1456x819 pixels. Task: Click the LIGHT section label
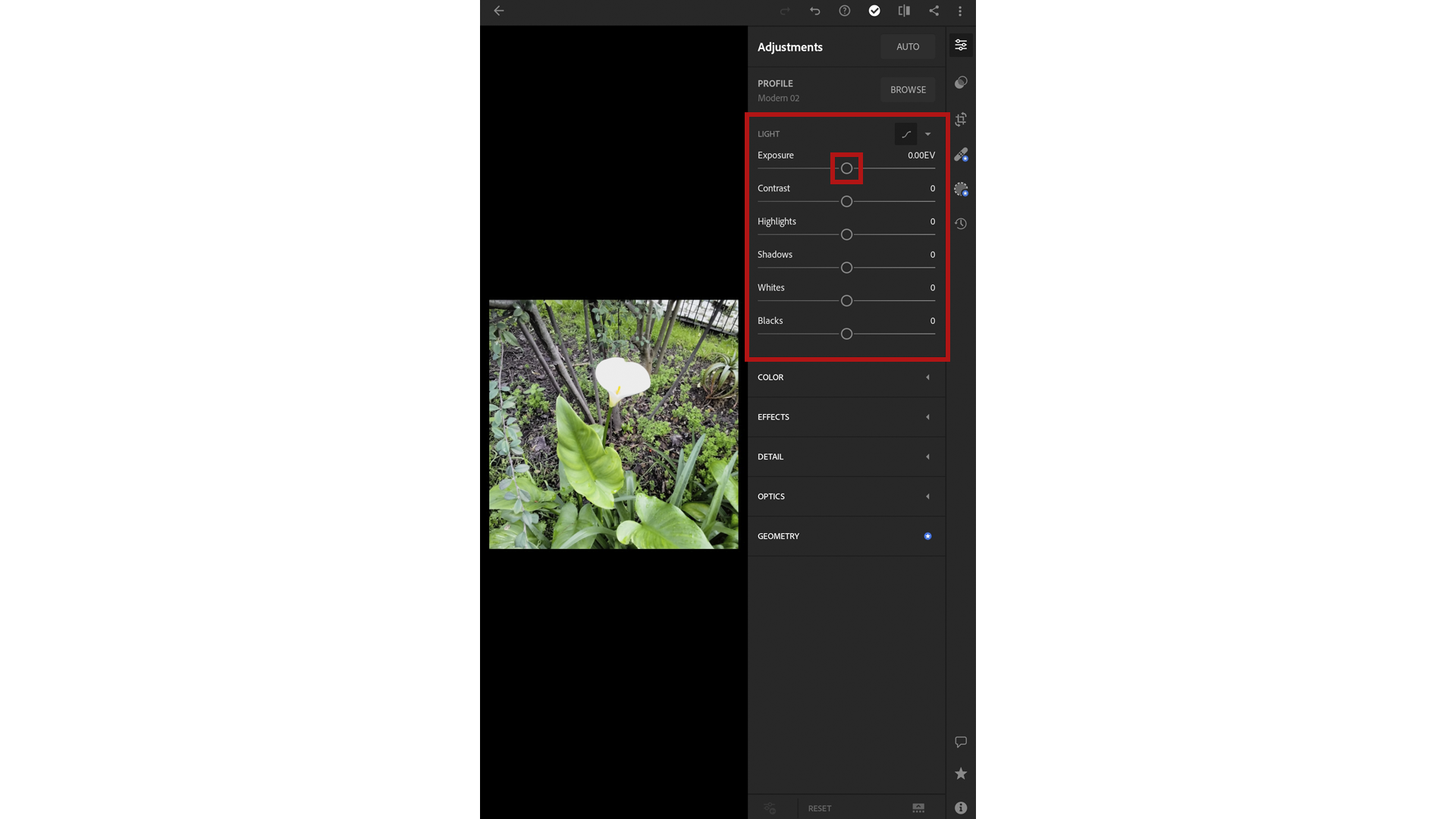tap(768, 134)
